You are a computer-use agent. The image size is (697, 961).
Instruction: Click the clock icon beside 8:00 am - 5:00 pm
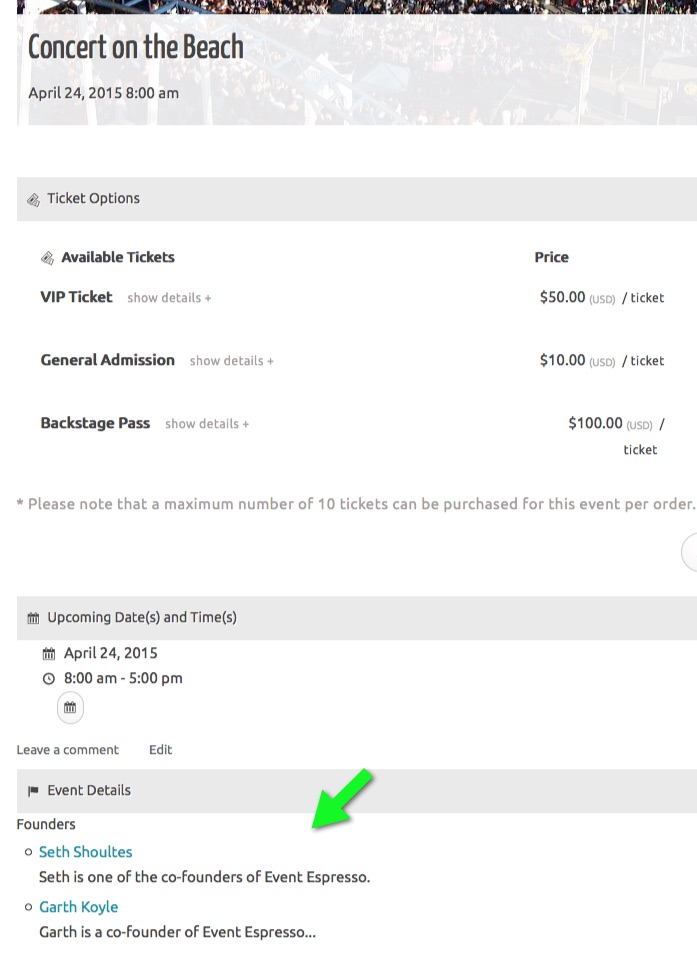(48, 678)
